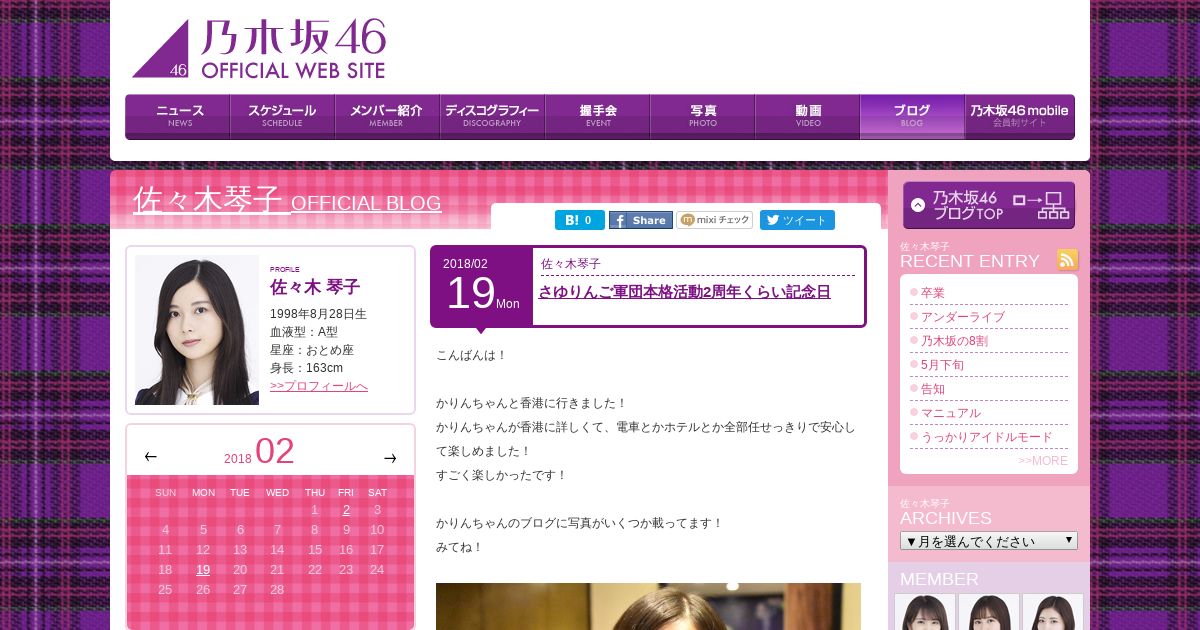1200x630 pixels.
Task: Open post さゆりんご軍団本格活動2周年くらい記念日
Action: click(x=684, y=292)
